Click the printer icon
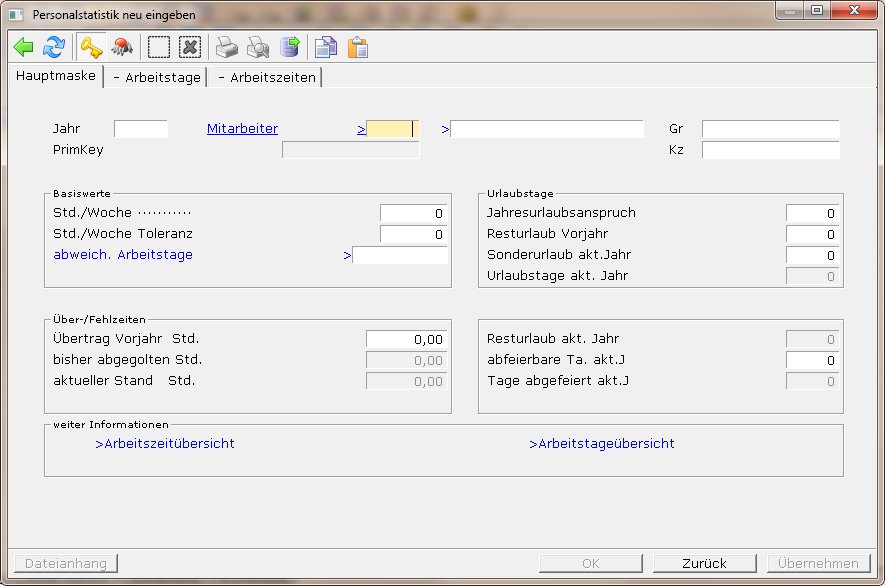This screenshot has height=586, width=885. tap(228, 47)
